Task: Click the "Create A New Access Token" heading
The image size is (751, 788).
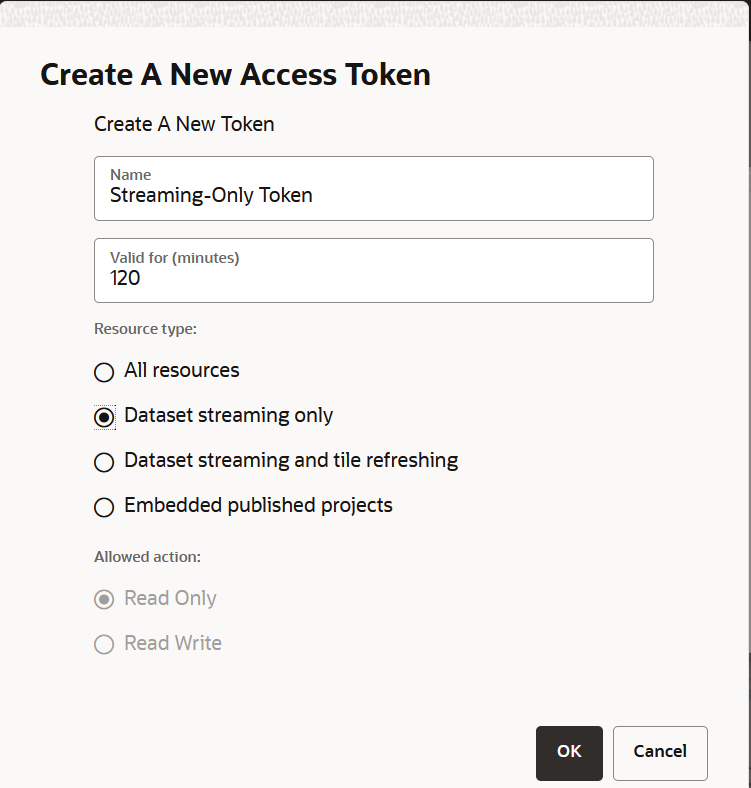Action: 235,75
